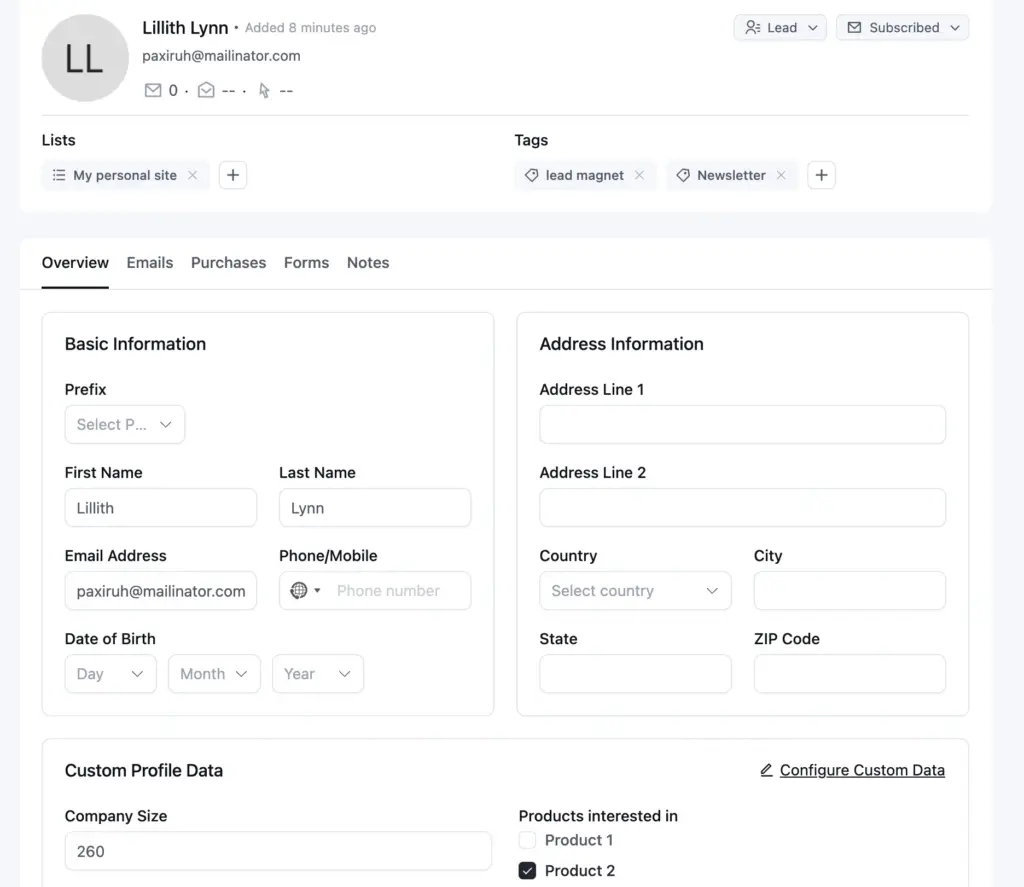The height and width of the screenshot is (887, 1024).
Task: Open the Subscribed status dropdown
Action: [903, 27]
